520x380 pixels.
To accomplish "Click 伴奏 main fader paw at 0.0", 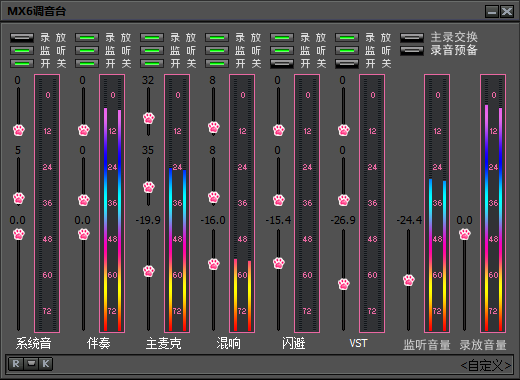I will pyautogui.click(x=84, y=234).
